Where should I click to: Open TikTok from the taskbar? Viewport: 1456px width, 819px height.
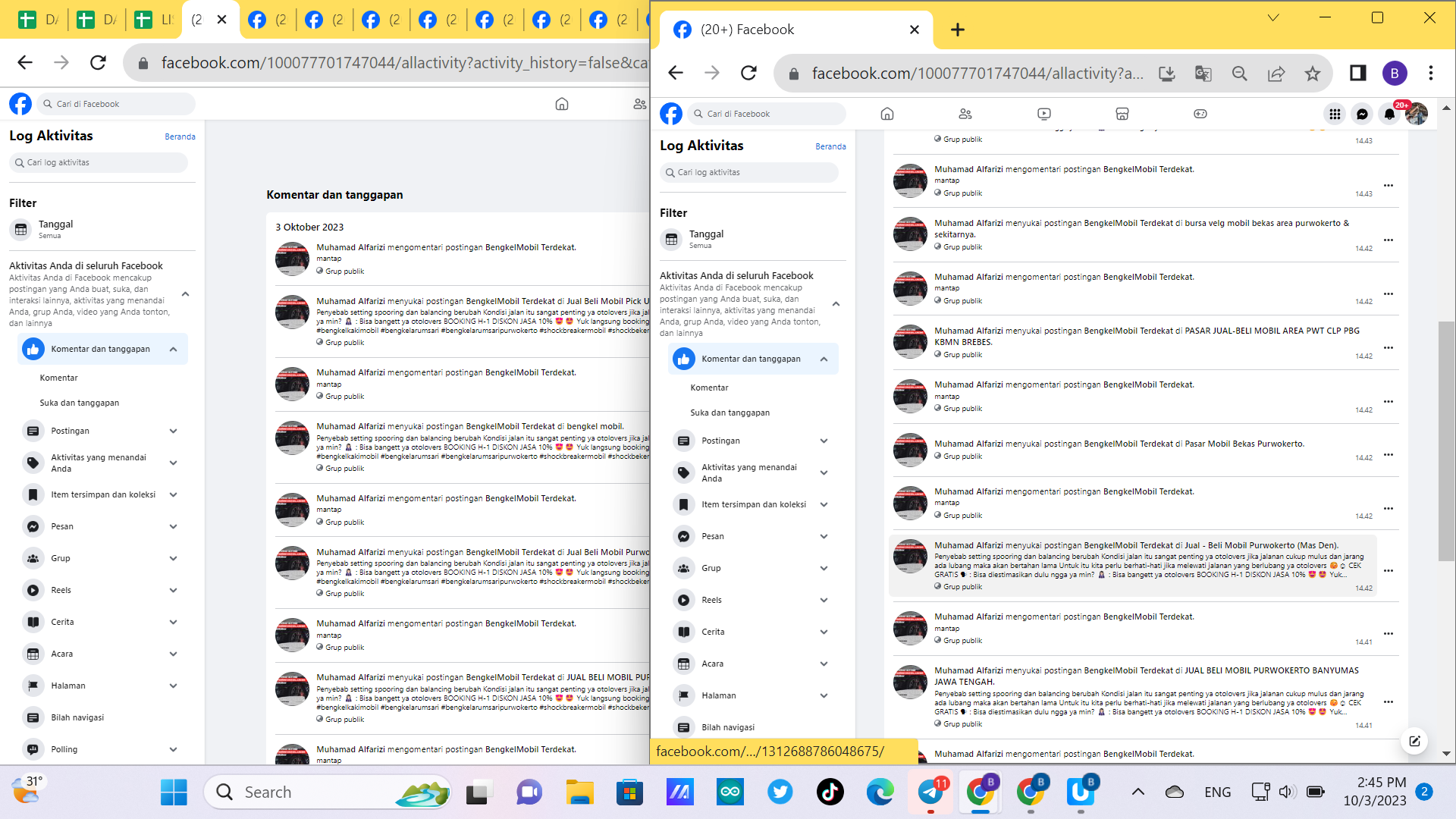(830, 792)
